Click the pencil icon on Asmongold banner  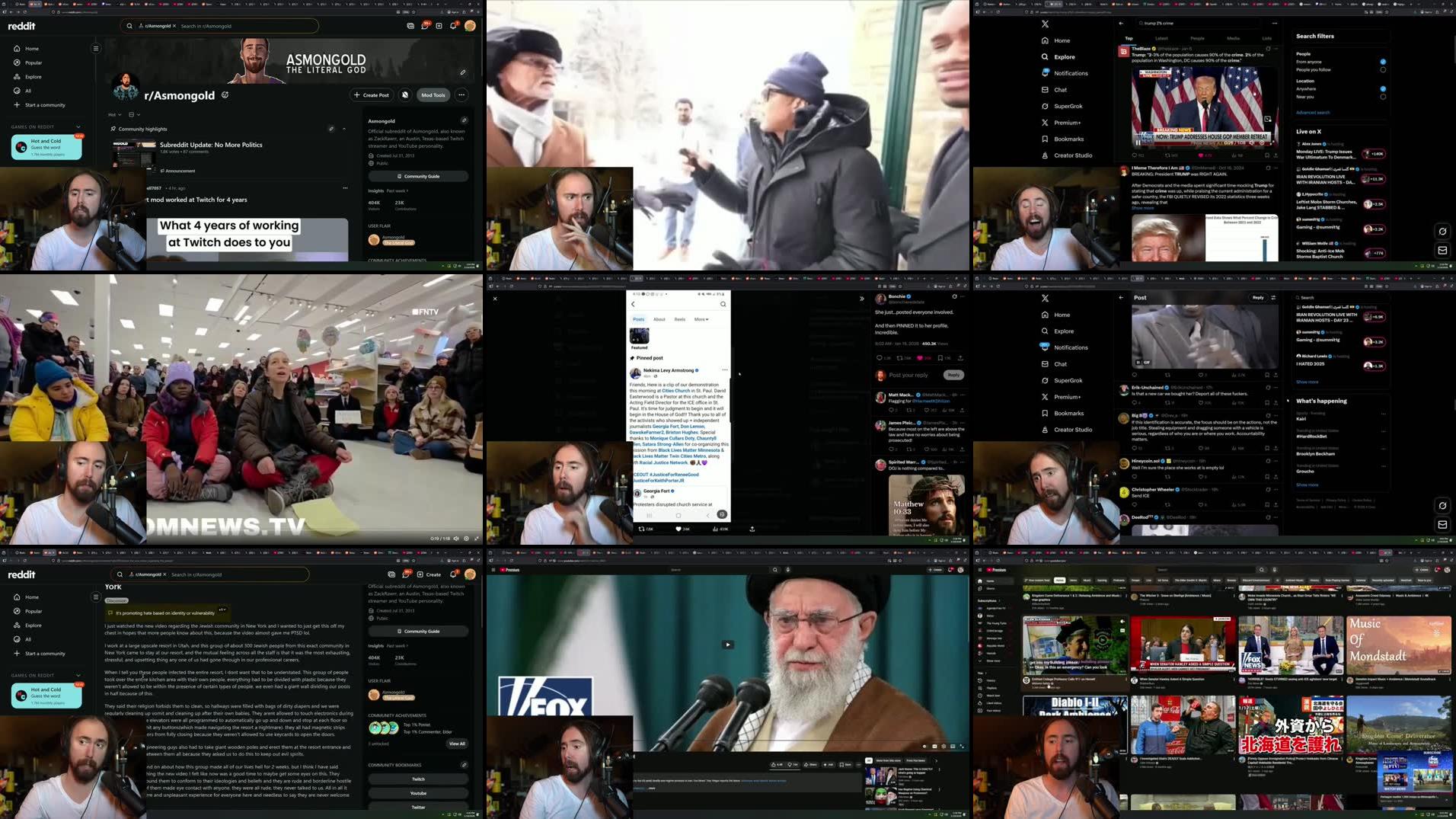click(x=462, y=72)
